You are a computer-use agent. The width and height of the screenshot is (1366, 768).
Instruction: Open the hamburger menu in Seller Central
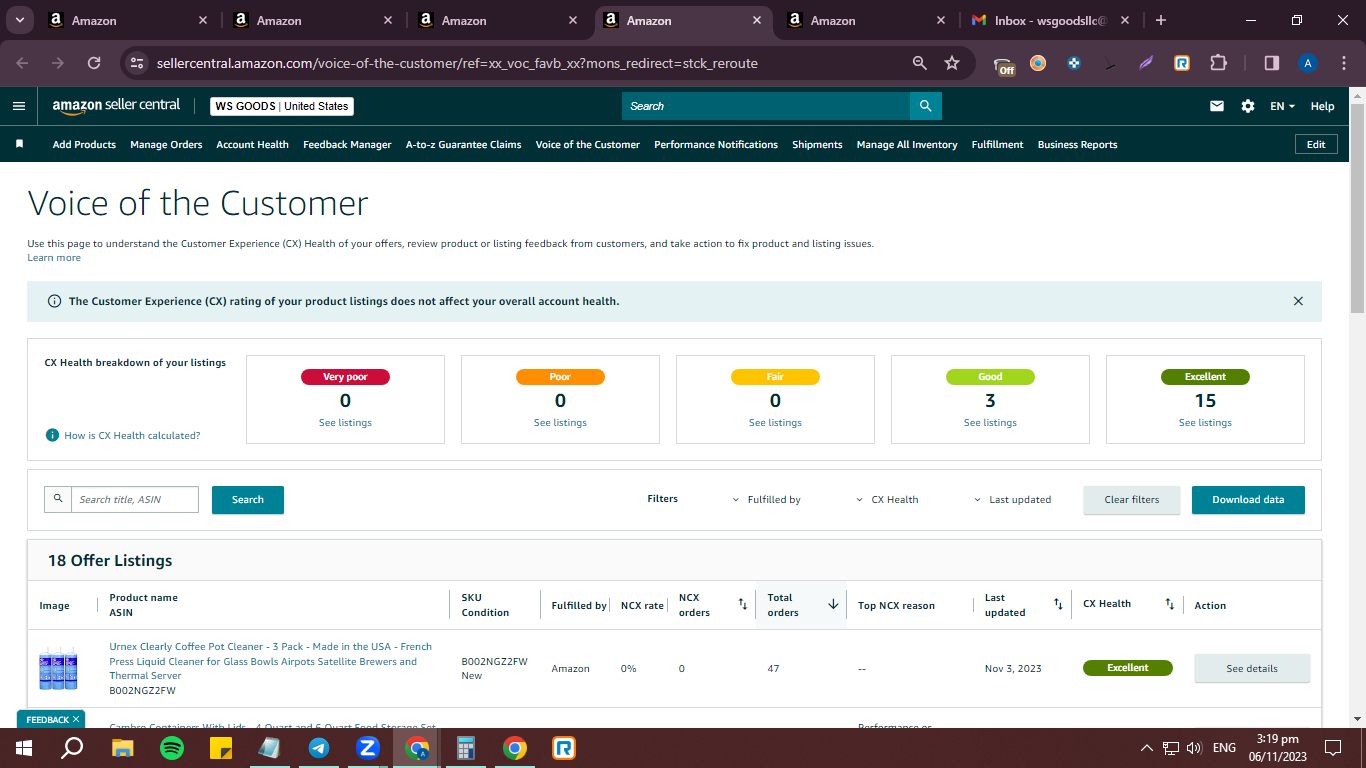[x=19, y=106]
